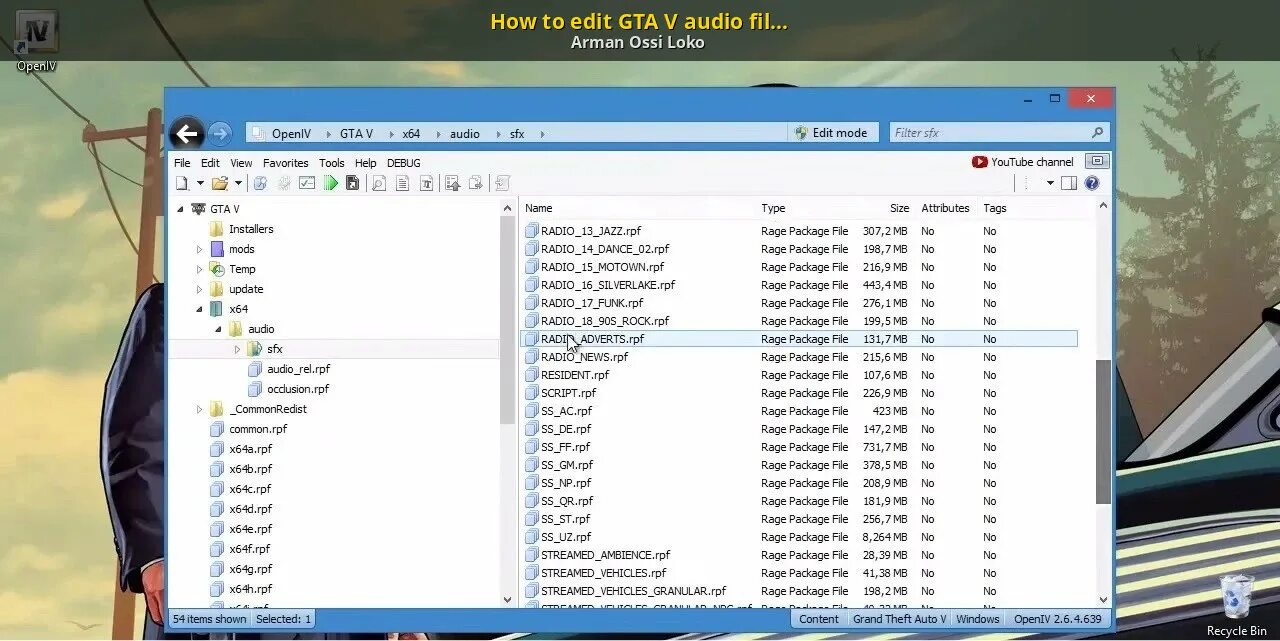Click the Windows status bar button
The height and width of the screenshot is (641, 1280).
977,619
